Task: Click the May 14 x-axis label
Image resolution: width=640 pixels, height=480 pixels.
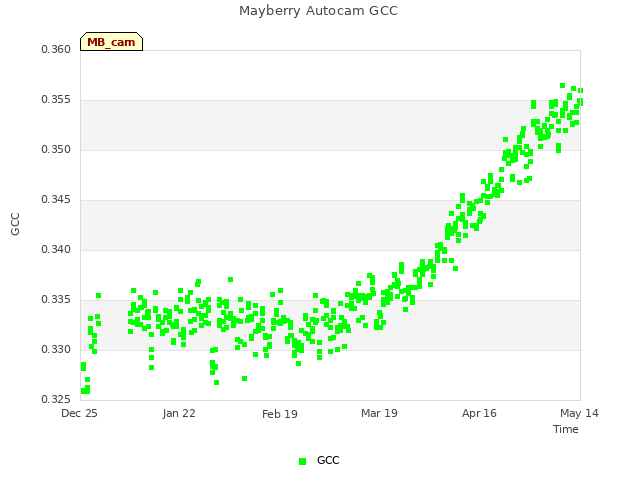Action: coord(579,413)
